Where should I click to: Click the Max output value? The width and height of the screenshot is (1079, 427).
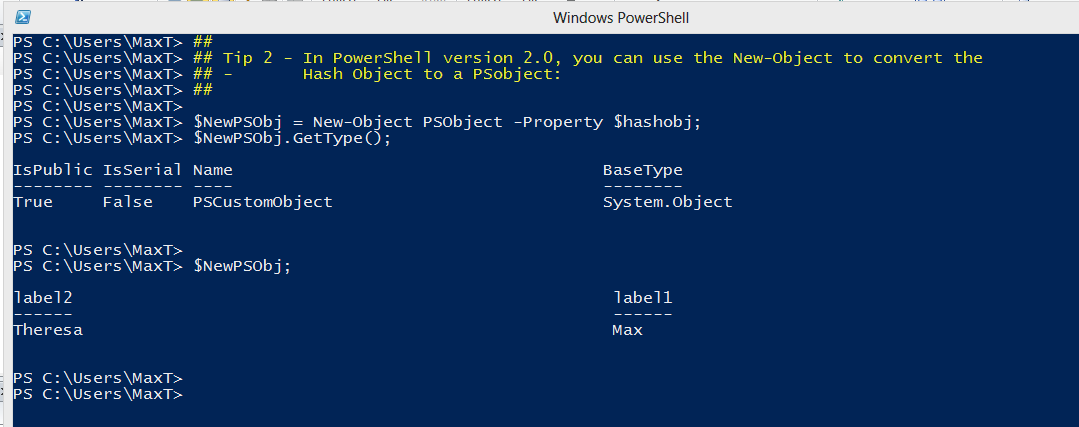(x=628, y=330)
